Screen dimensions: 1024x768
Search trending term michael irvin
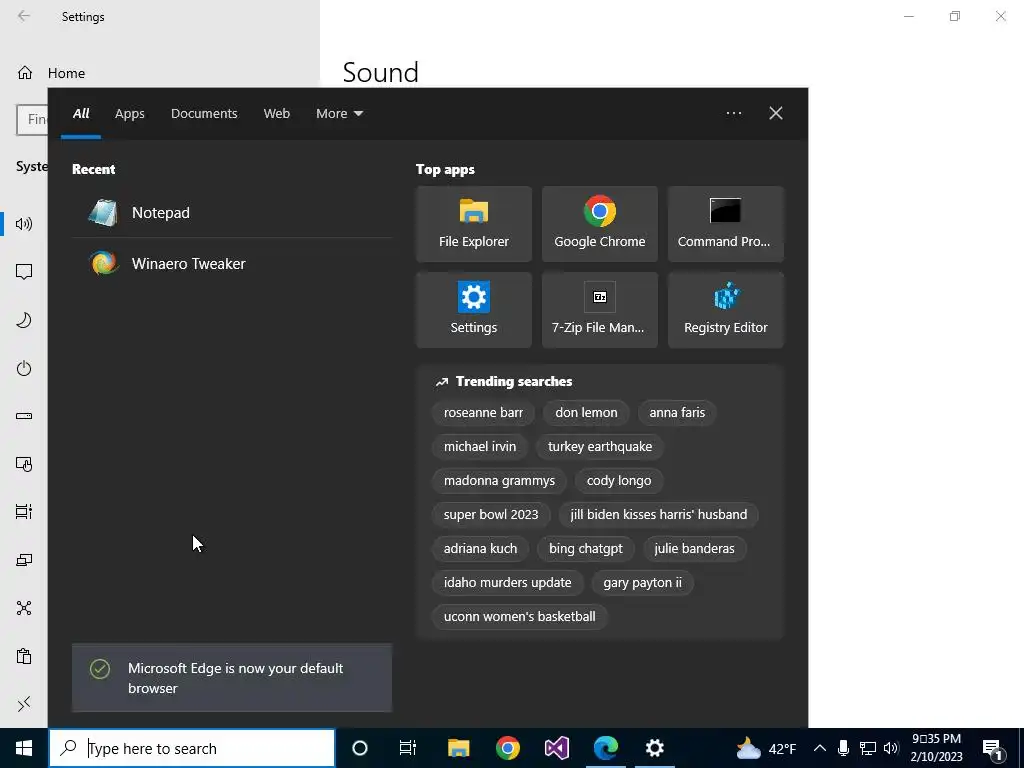tap(479, 447)
